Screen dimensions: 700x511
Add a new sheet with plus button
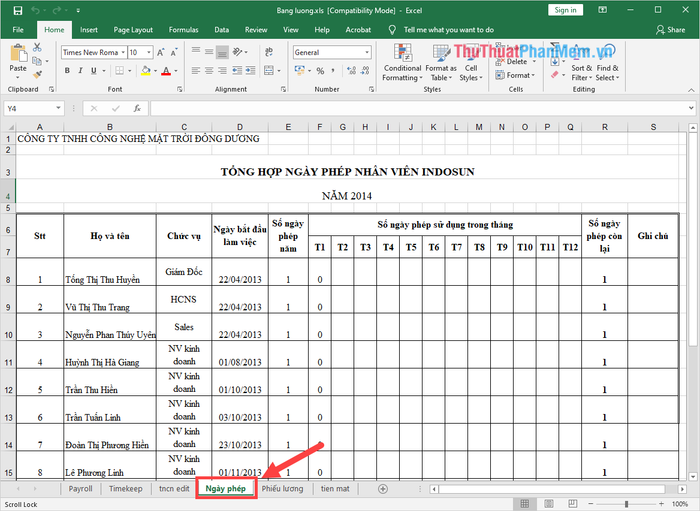tap(383, 489)
